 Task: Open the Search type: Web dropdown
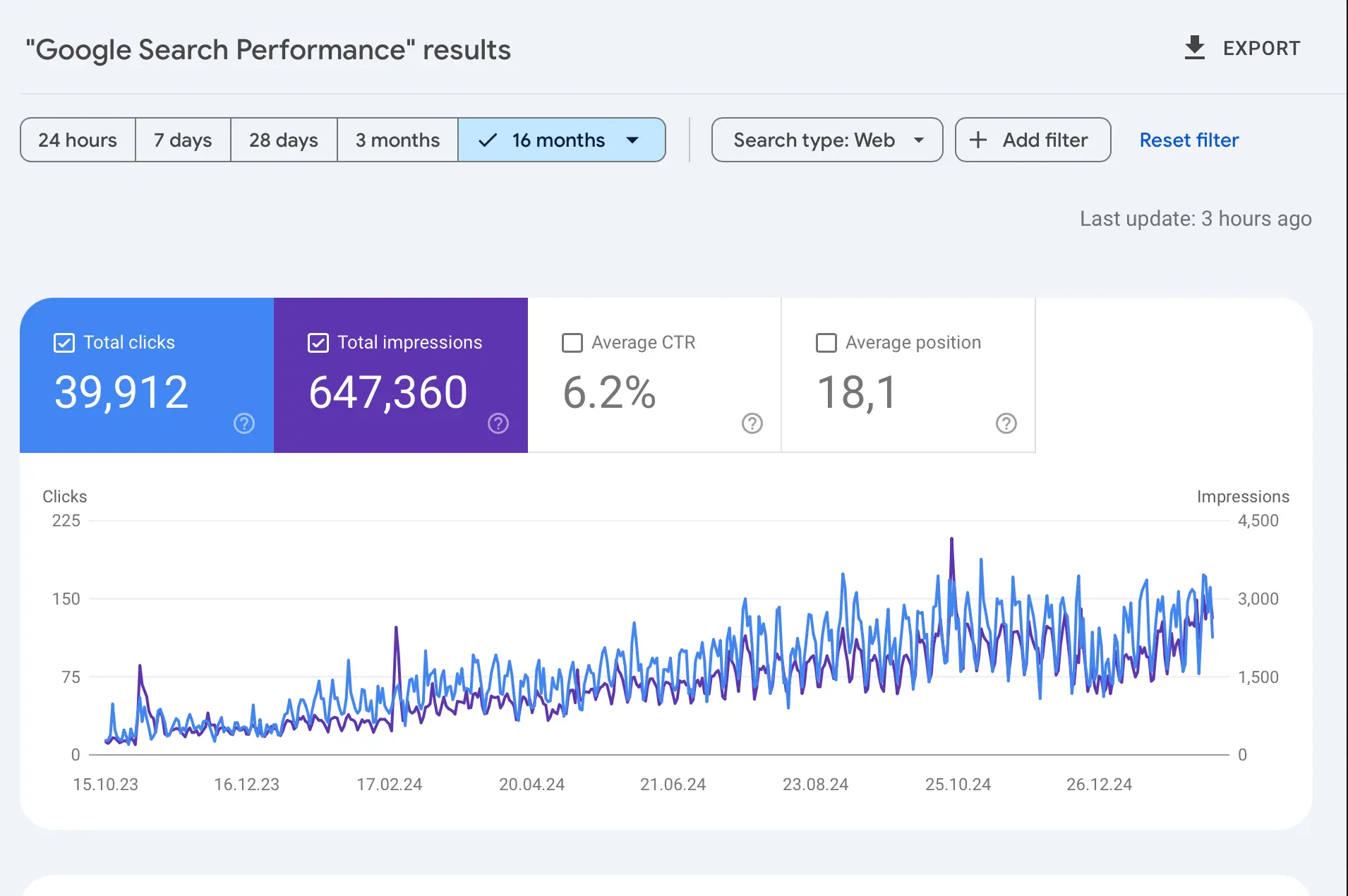point(827,140)
